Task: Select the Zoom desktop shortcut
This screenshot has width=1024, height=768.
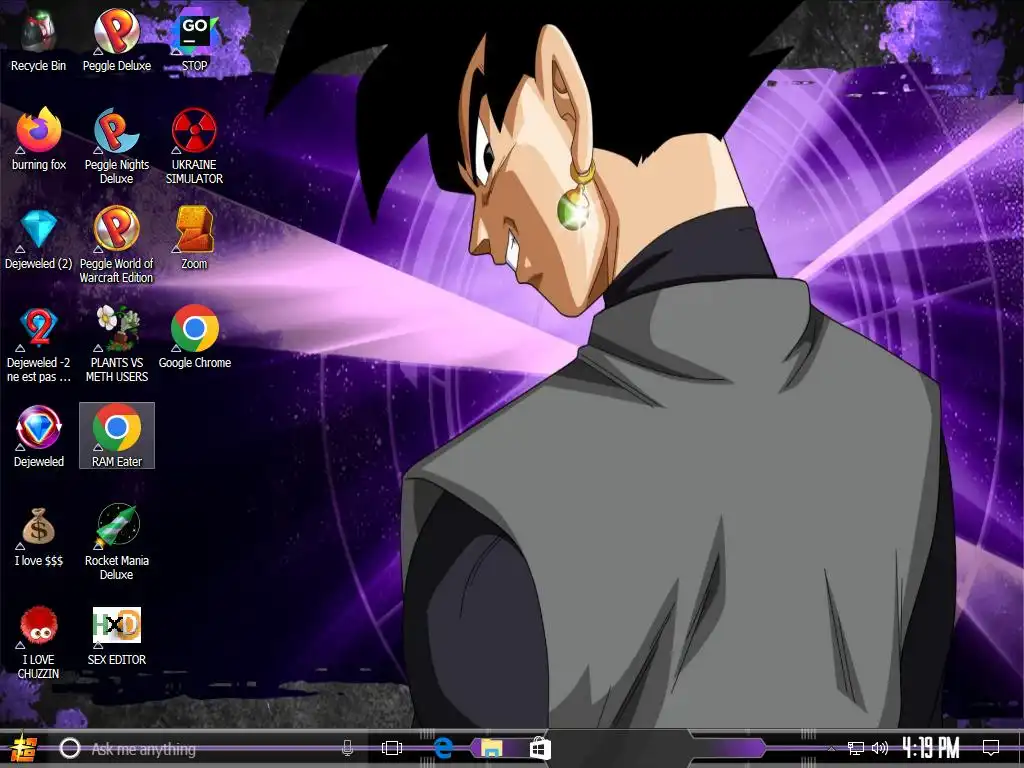Action: click(194, 239)
